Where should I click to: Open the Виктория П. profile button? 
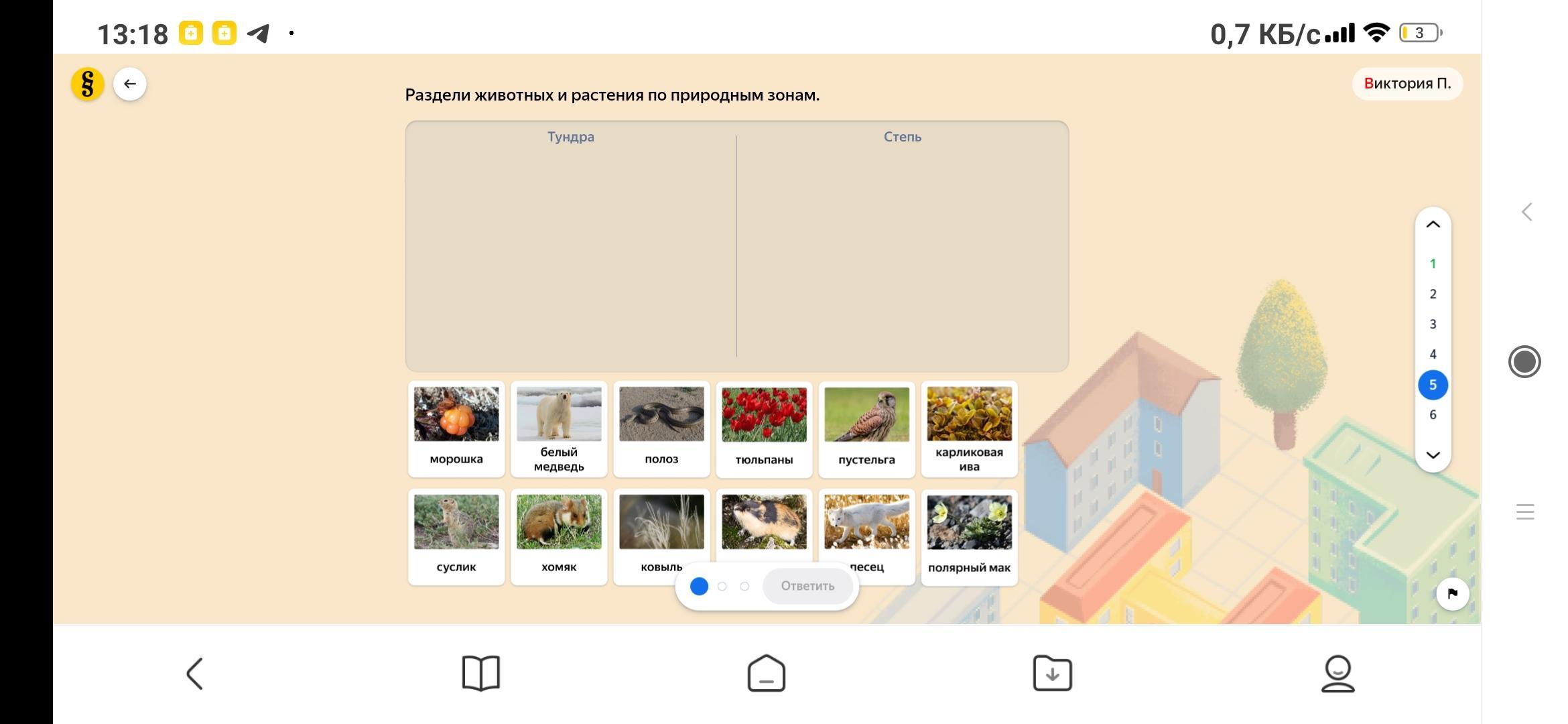coord(1407,84)
